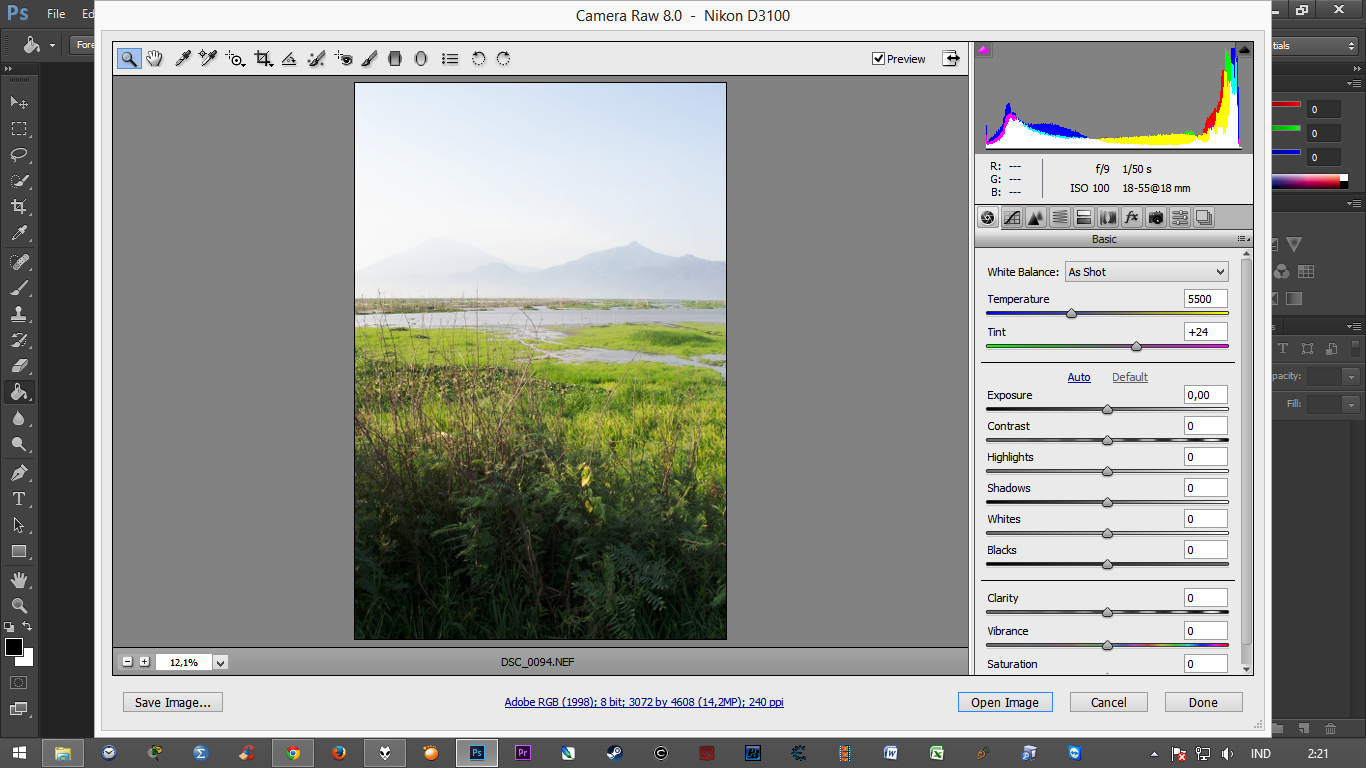Click the Auto tone adjustment link
The image size is (1366, 768).
[1079, 377]
